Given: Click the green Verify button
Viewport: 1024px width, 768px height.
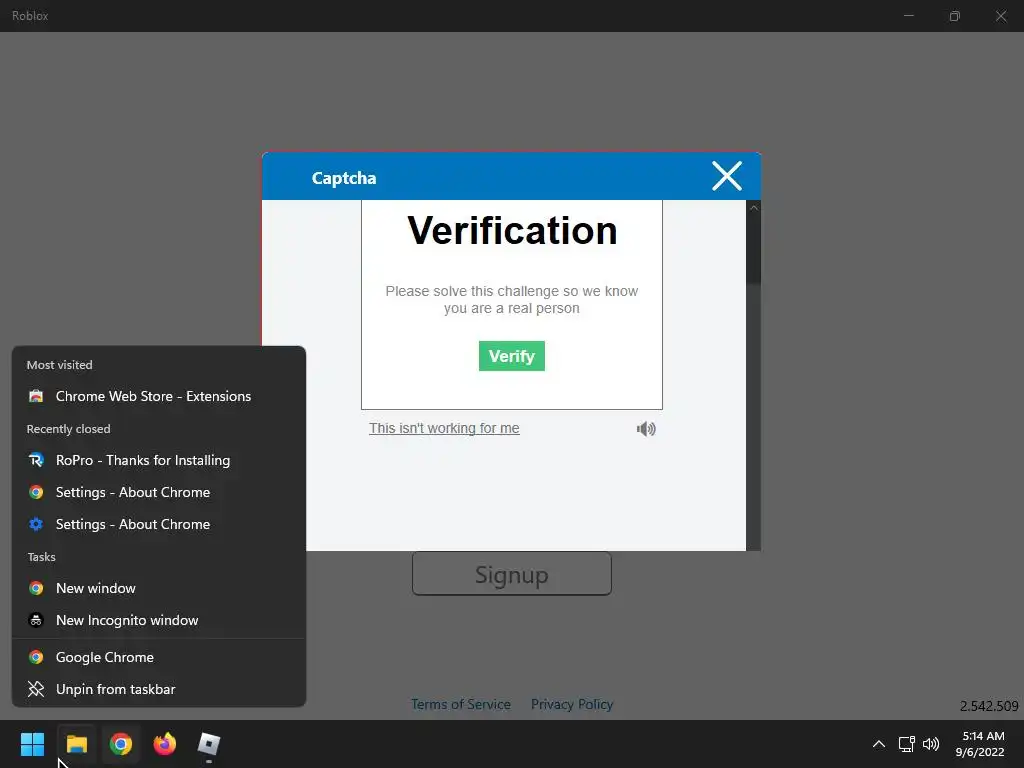Looking at the screenshot, I should pos(511,356).
